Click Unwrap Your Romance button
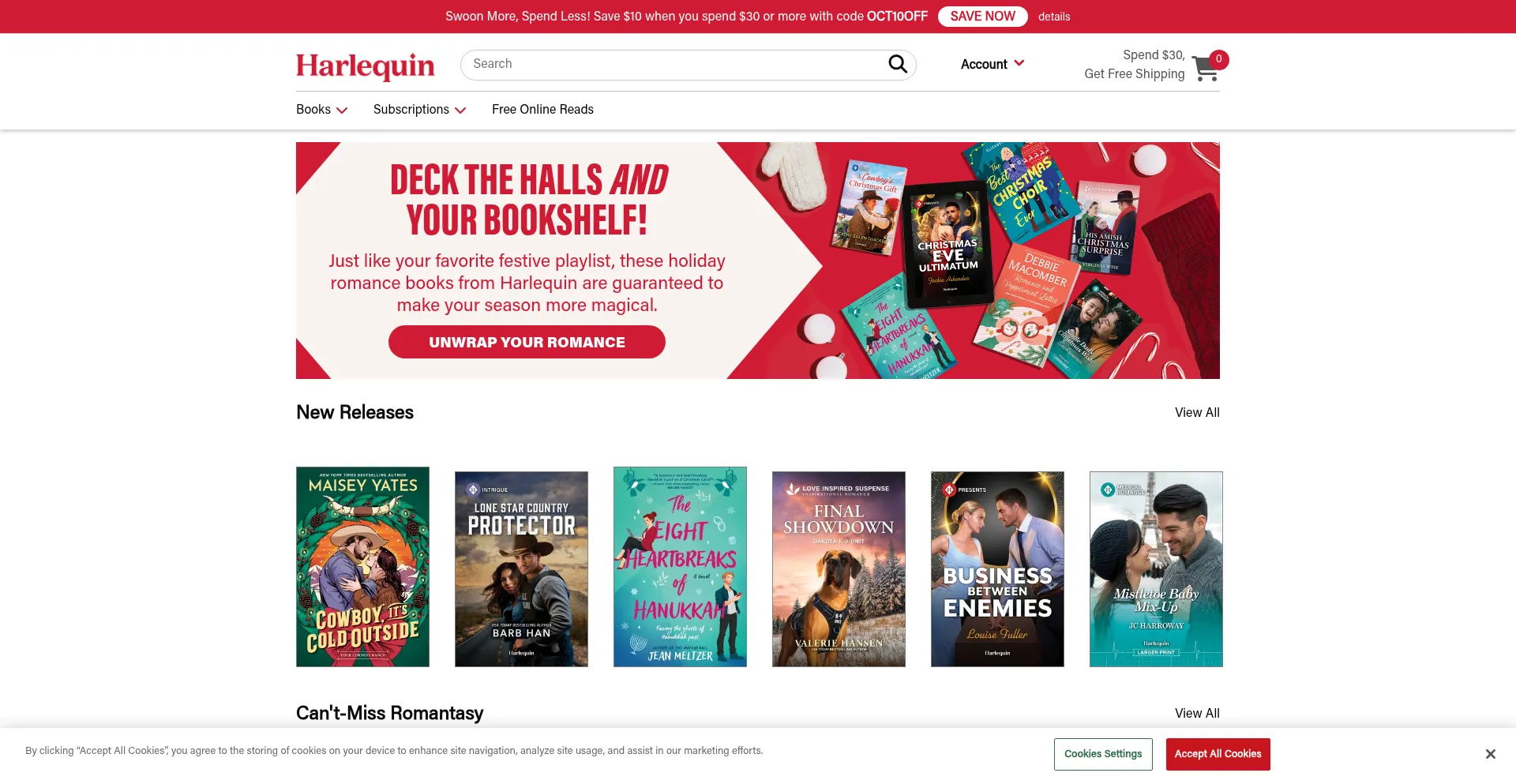Viewport: 1516px width, 784px height. pyautogui.click(x=527, y=342)
